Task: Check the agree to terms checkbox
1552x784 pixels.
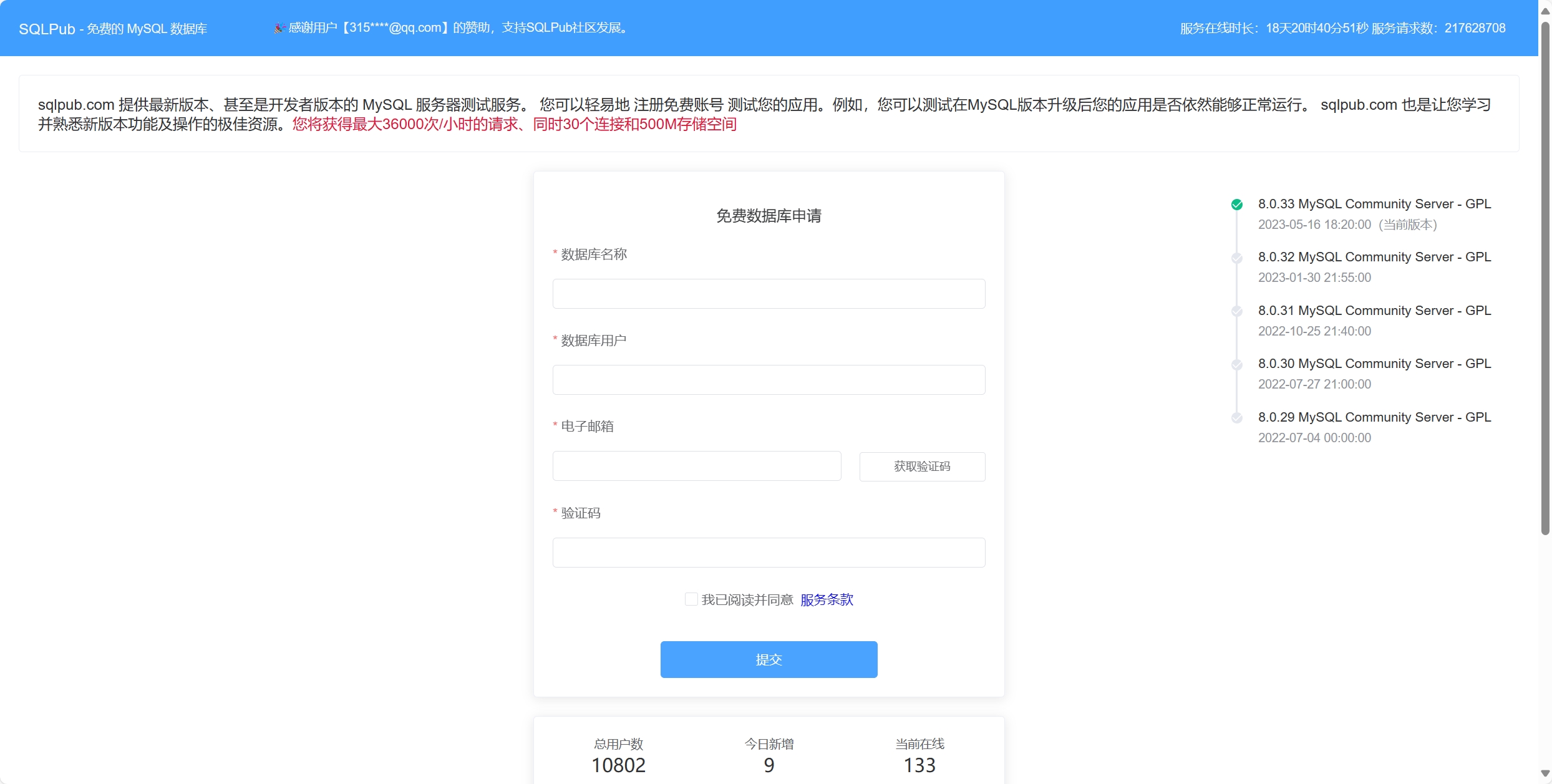Action: [x=691, y=599]
